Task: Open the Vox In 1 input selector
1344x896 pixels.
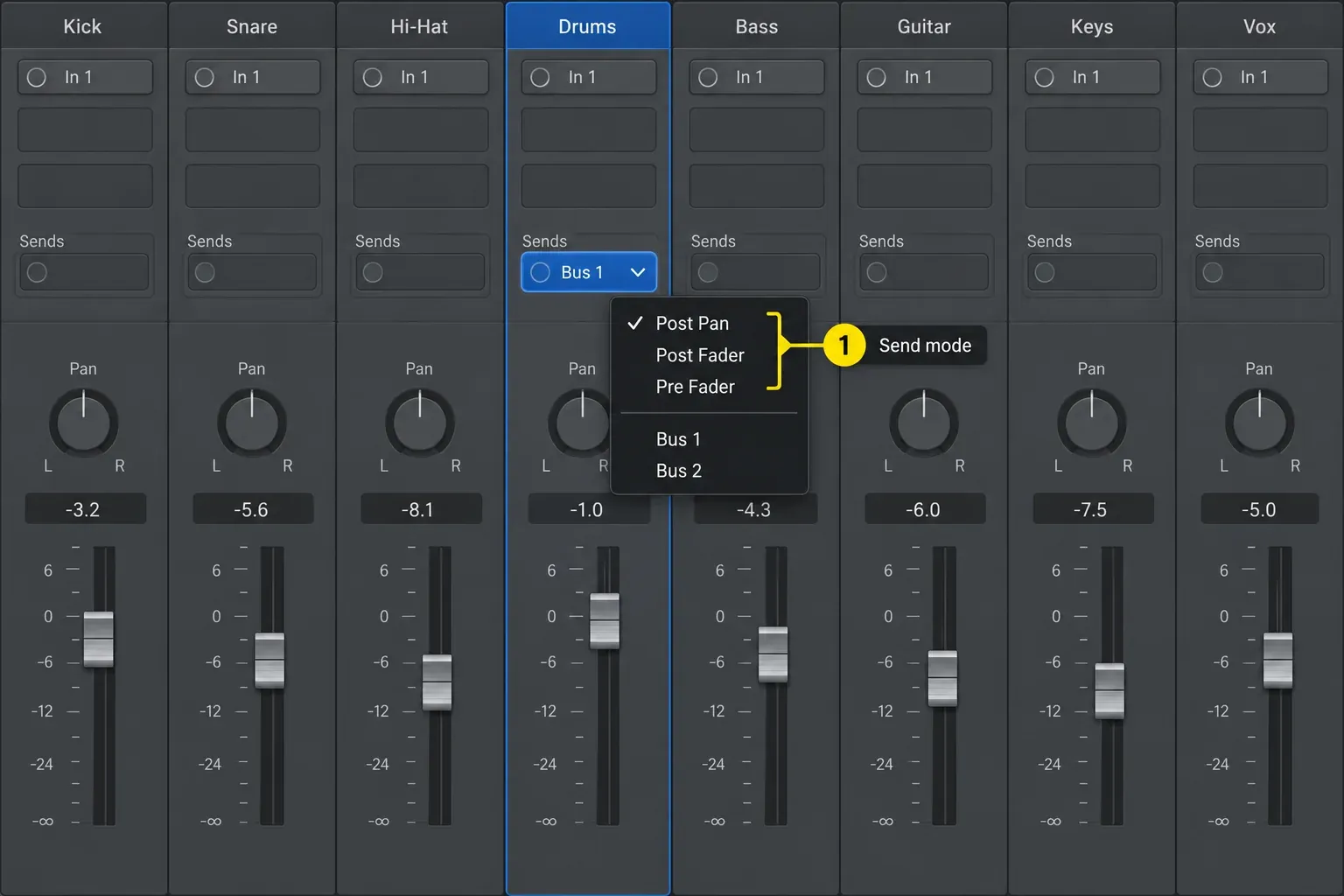Action: [1261, 77]
